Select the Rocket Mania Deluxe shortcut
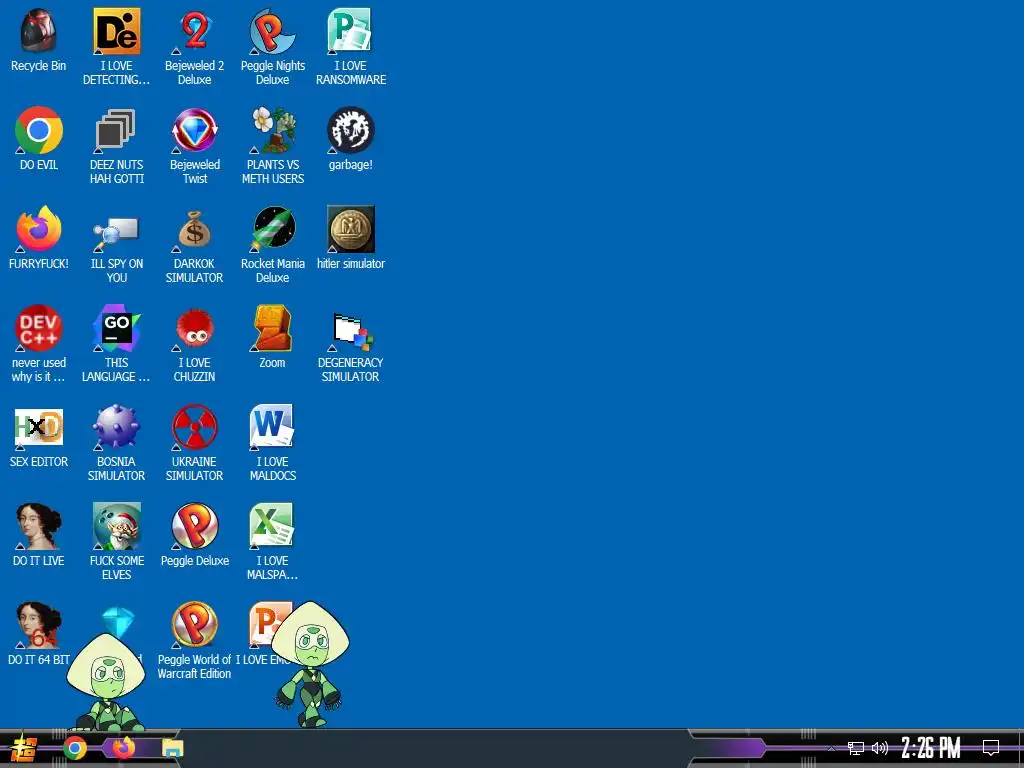The width and height of the screenshot is (1024, 768). click(x=274, y=229)
